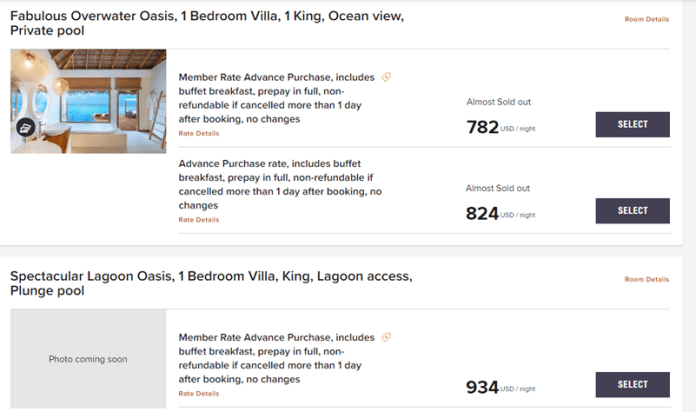Click the 782 USD per night price

pyautogui.click(x=501, y=127)
